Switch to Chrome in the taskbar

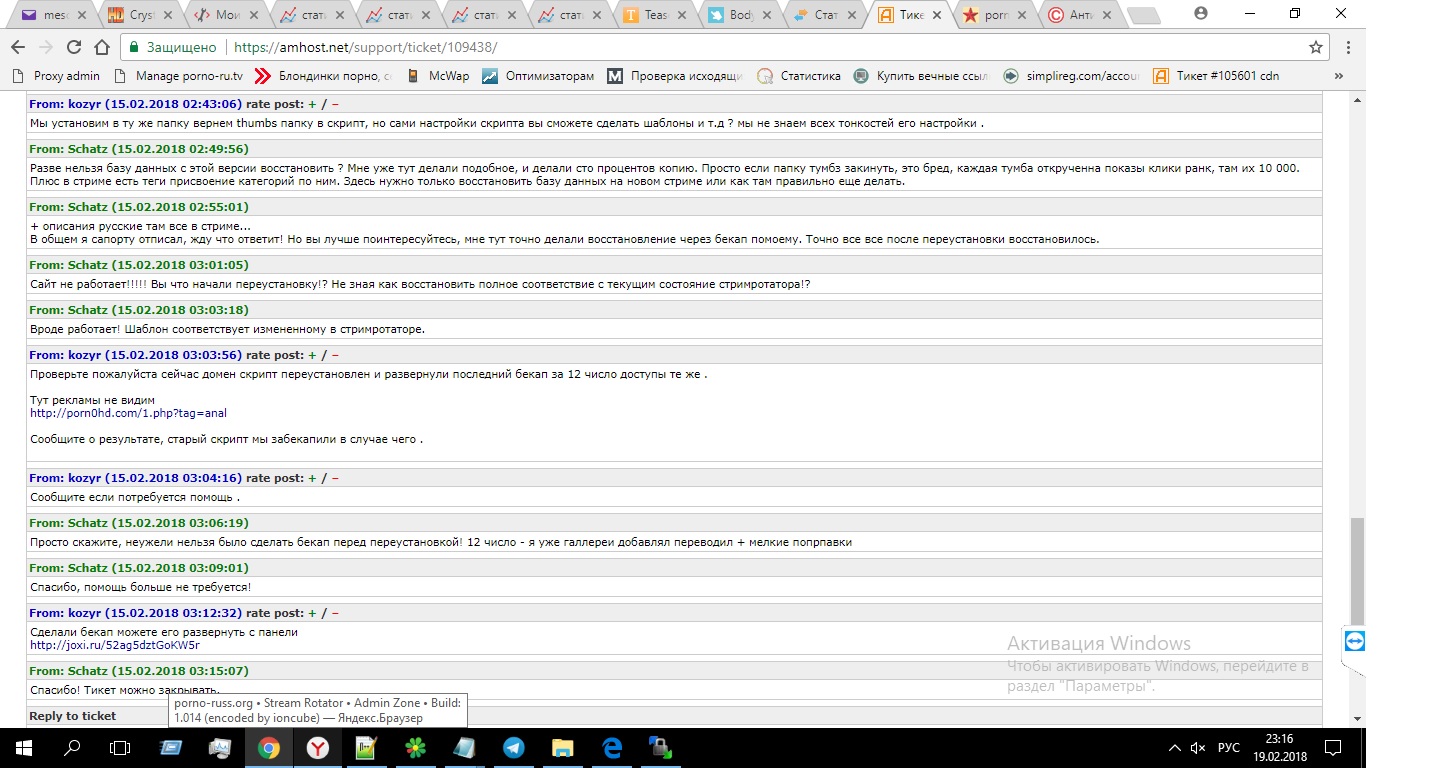click(269, 747)
